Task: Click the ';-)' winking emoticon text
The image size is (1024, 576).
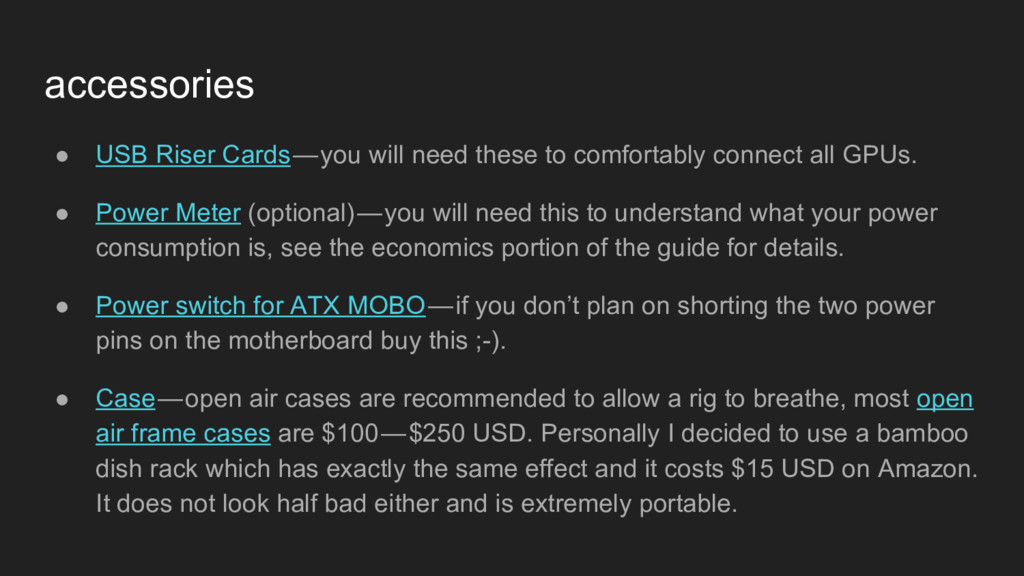Action: pyautogui.click(x=490, y=341)
